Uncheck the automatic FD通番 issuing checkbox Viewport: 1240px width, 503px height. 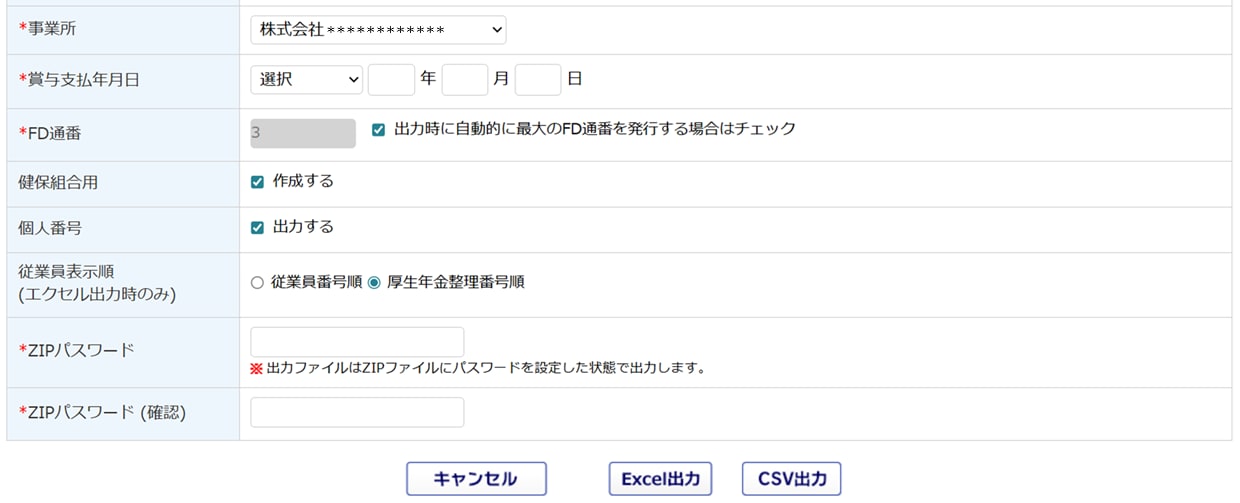(x=378, y=130)
